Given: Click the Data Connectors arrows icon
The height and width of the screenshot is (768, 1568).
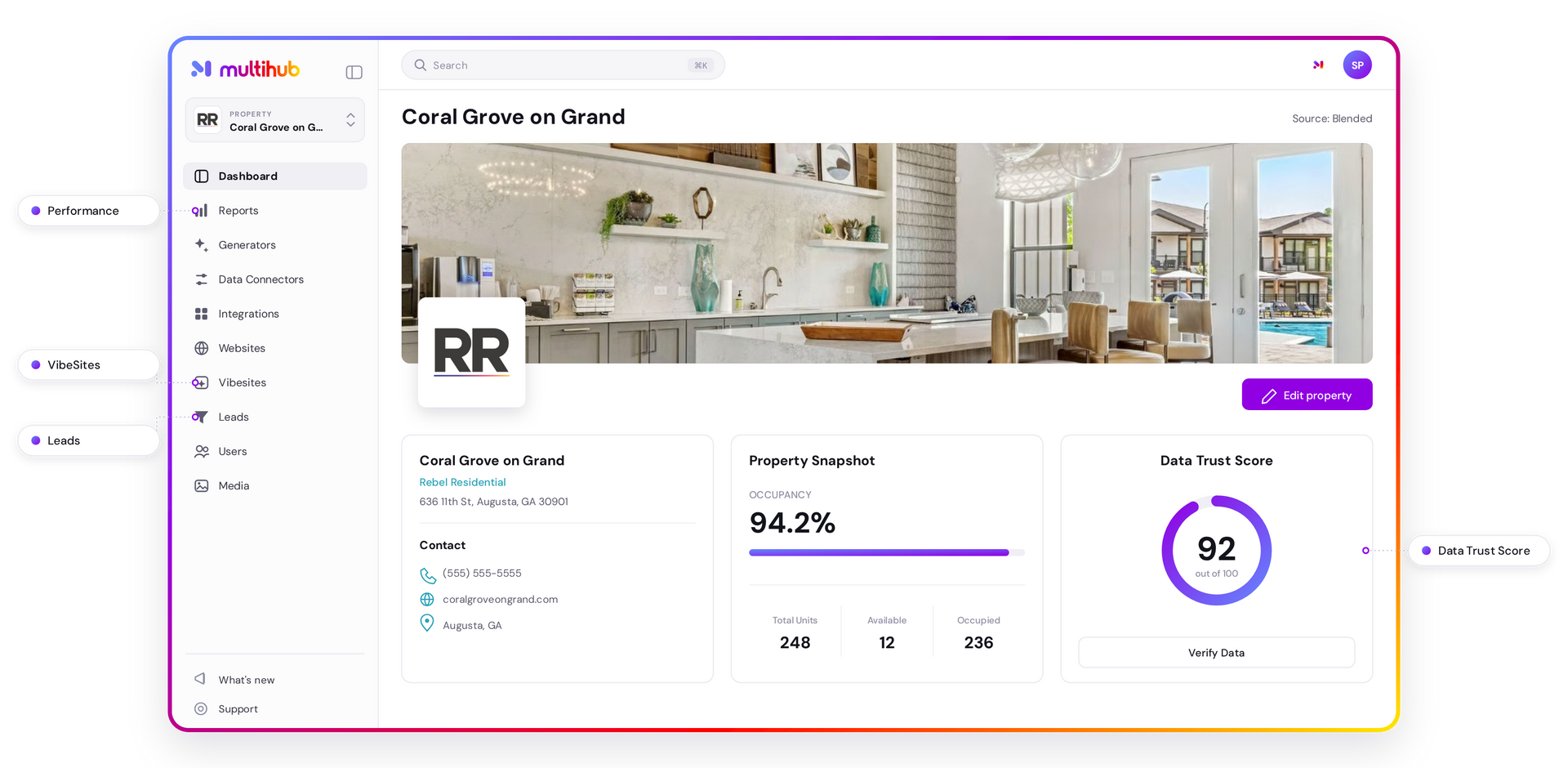Looking at the screenshot, I should 201,279.
